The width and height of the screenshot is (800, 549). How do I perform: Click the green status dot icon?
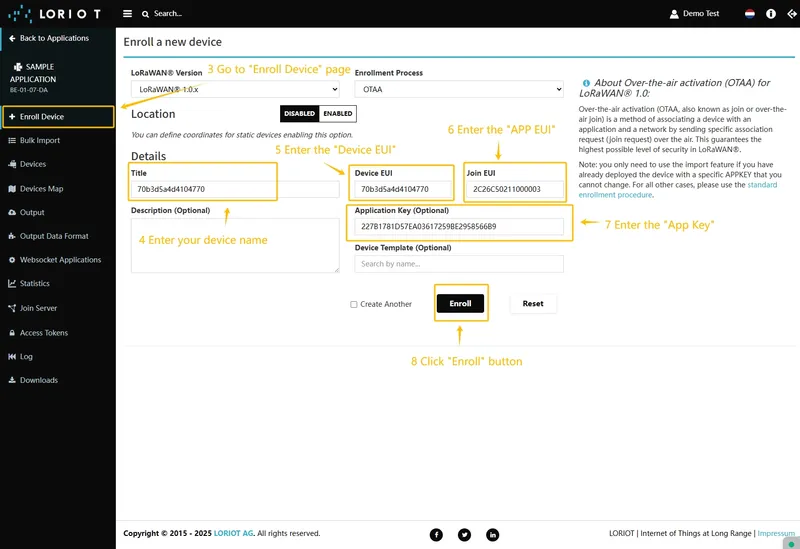pyautogui.click(x=791, y=544)
